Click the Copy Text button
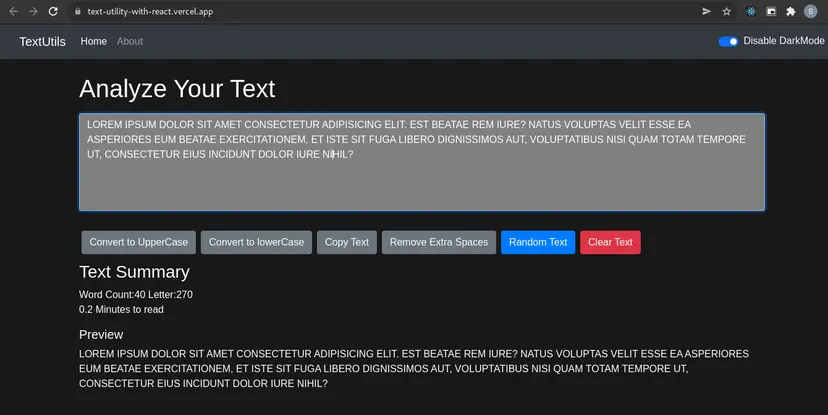 point(347,242)
